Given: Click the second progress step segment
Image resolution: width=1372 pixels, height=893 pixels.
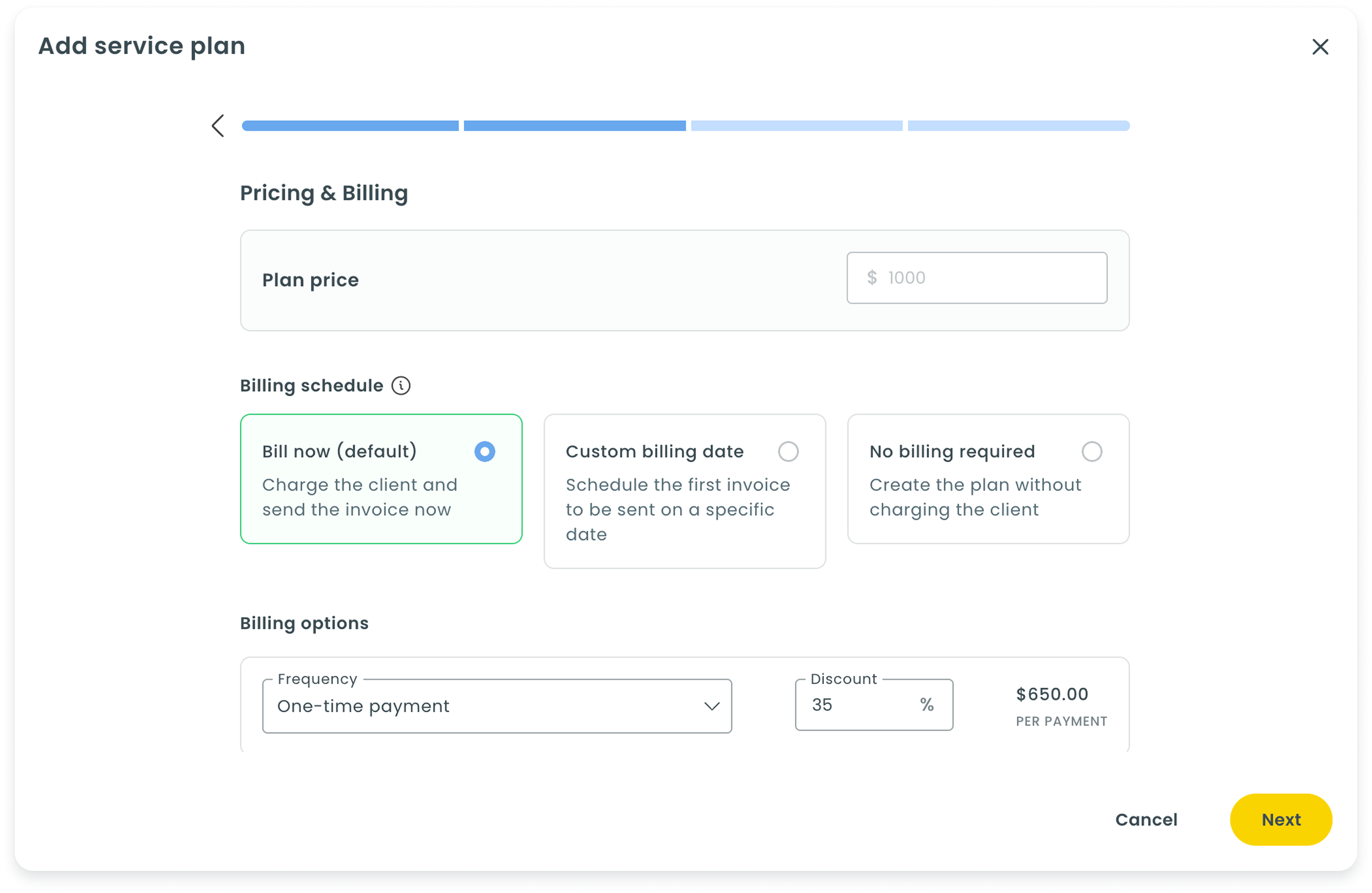Looking at the screenshot, I should coord(575,125).
